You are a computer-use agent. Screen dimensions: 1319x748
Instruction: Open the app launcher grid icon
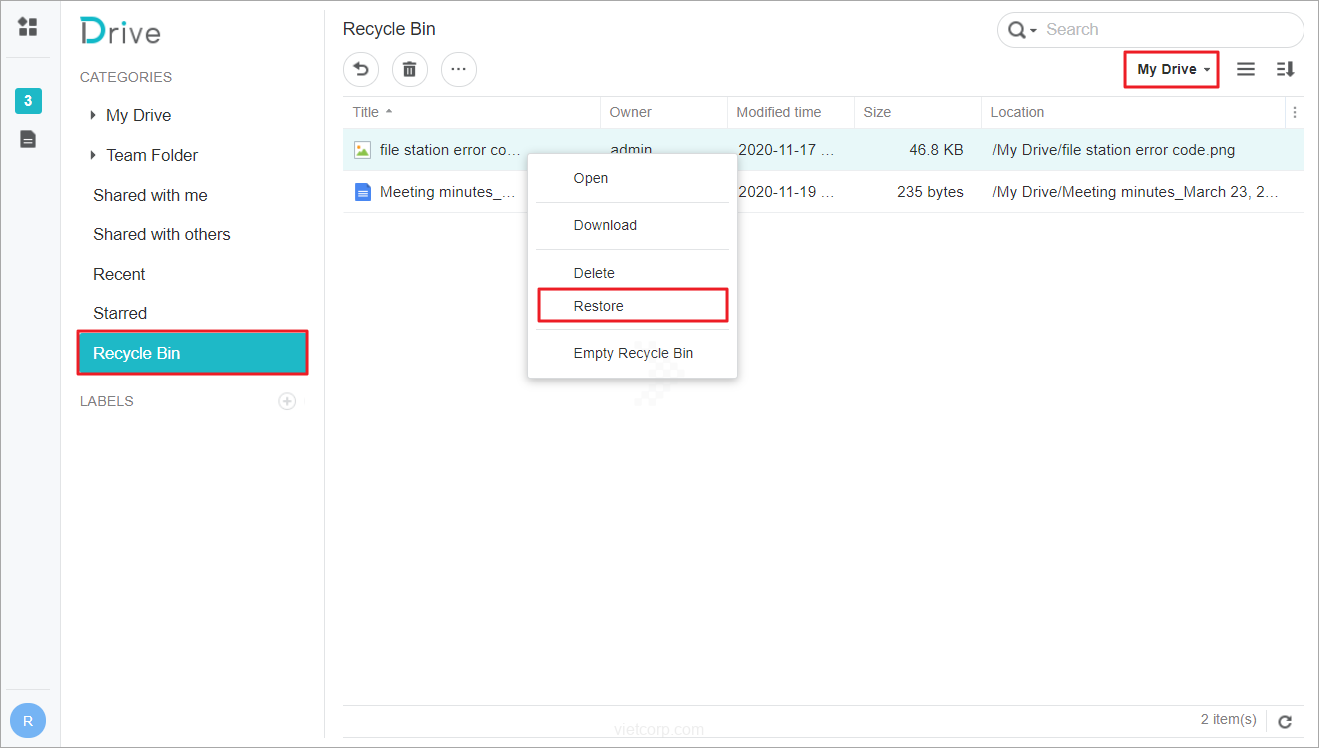tap(28, 27)
